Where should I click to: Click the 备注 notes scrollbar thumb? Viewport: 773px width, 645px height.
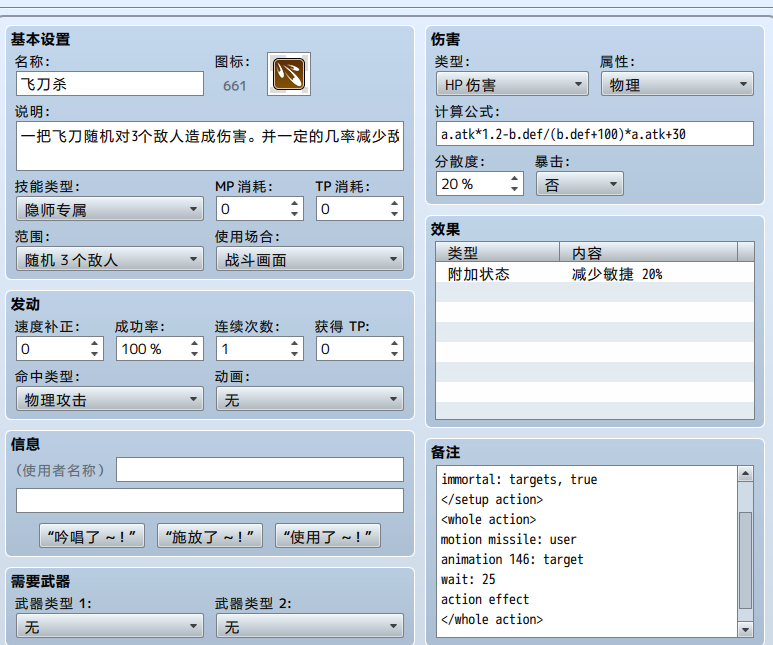click(x=745, y=560)
